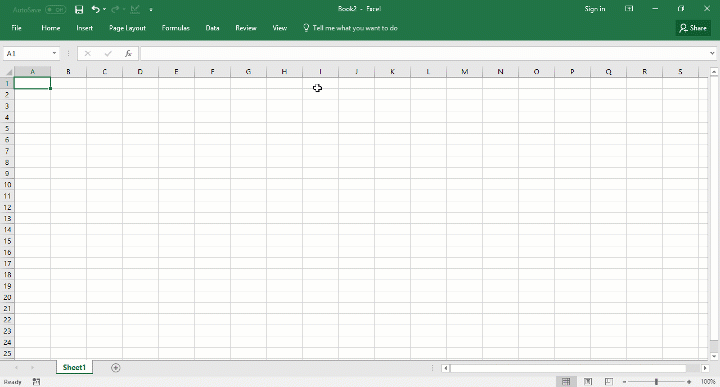Click the zoom slider handle
Screen dimensions: 720x387
[657, 382]
